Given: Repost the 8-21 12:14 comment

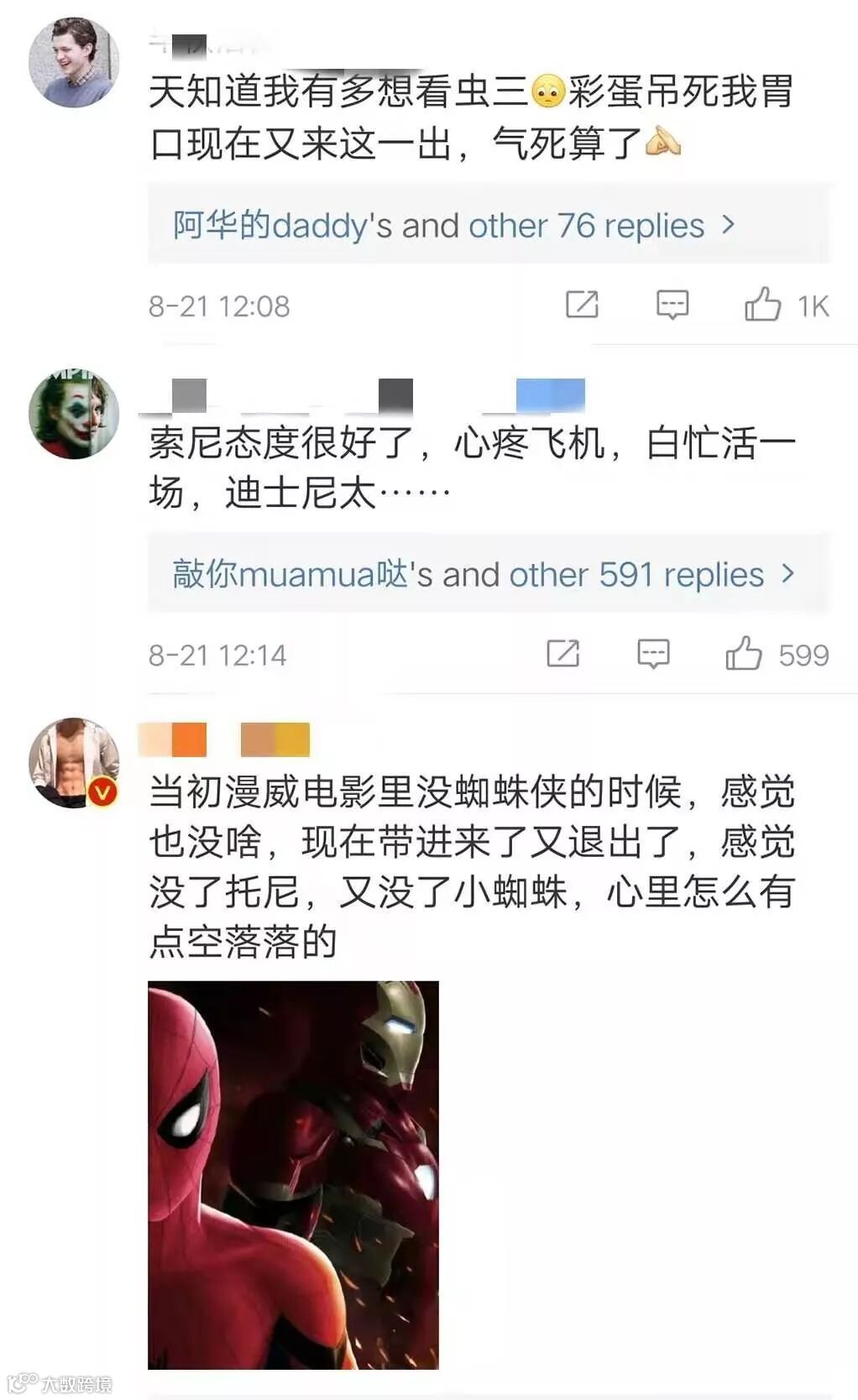Looking at the screenshot, I should [x=562, y=653].
